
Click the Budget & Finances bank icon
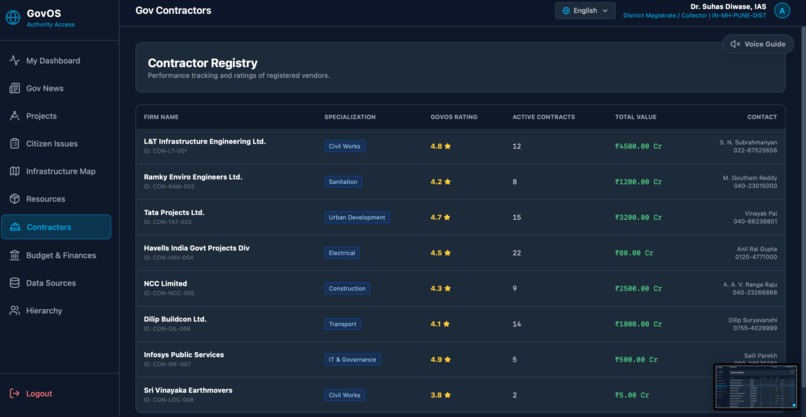[x=15, y=255]
